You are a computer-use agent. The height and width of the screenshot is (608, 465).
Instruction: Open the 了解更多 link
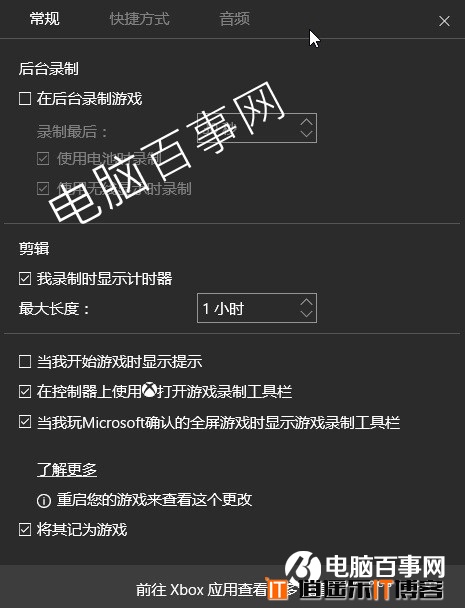coord(67,470)
